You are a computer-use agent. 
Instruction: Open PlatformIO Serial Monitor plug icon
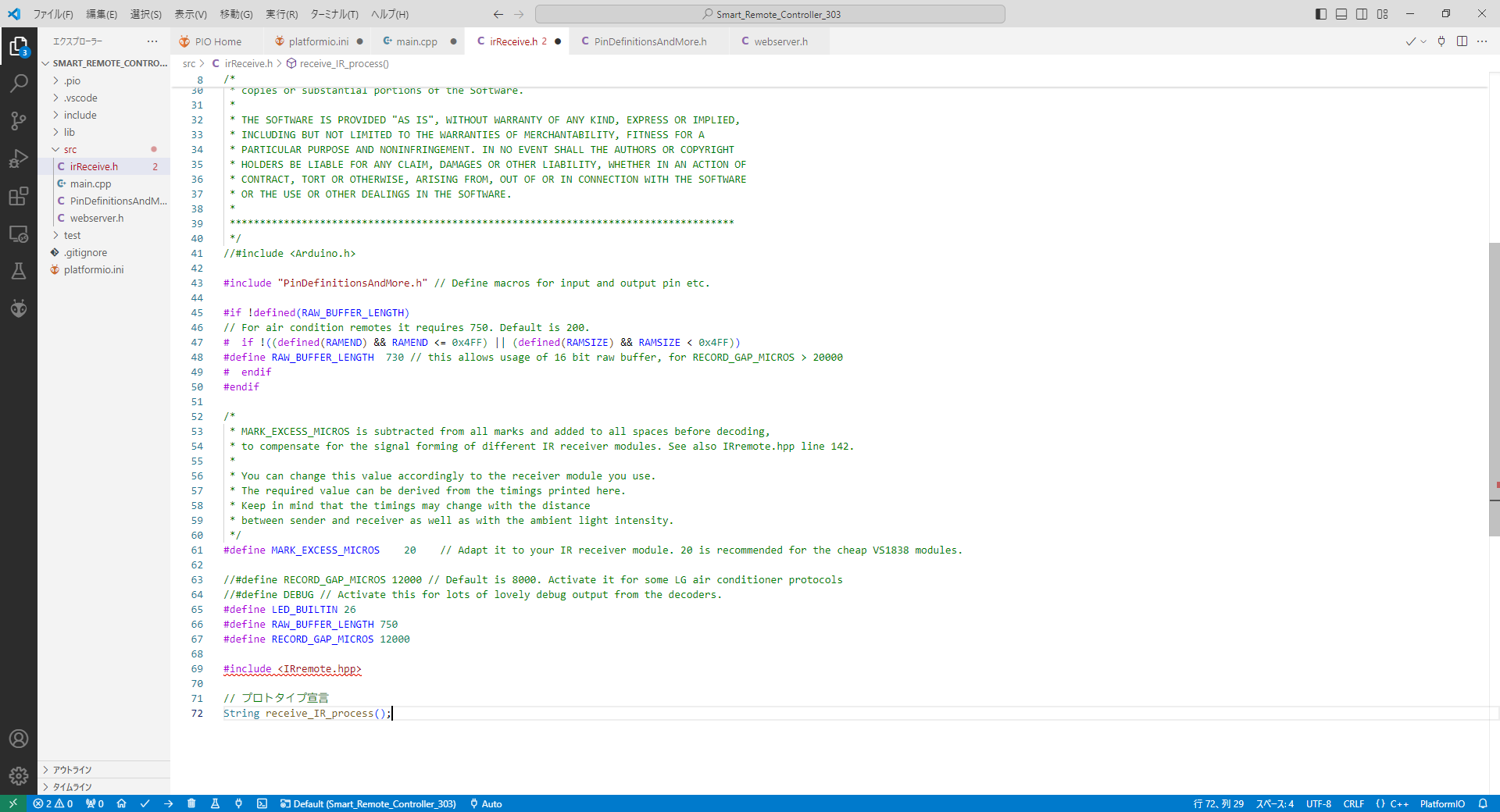238,803
